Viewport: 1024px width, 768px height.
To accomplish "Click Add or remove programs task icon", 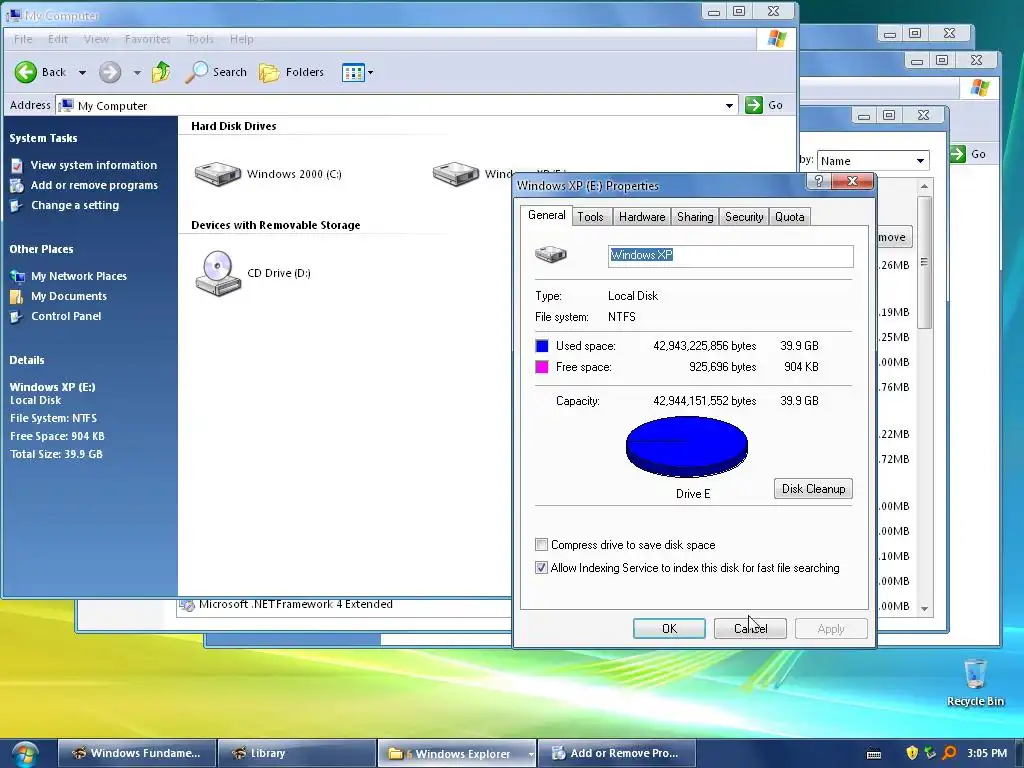I will 17,185.
